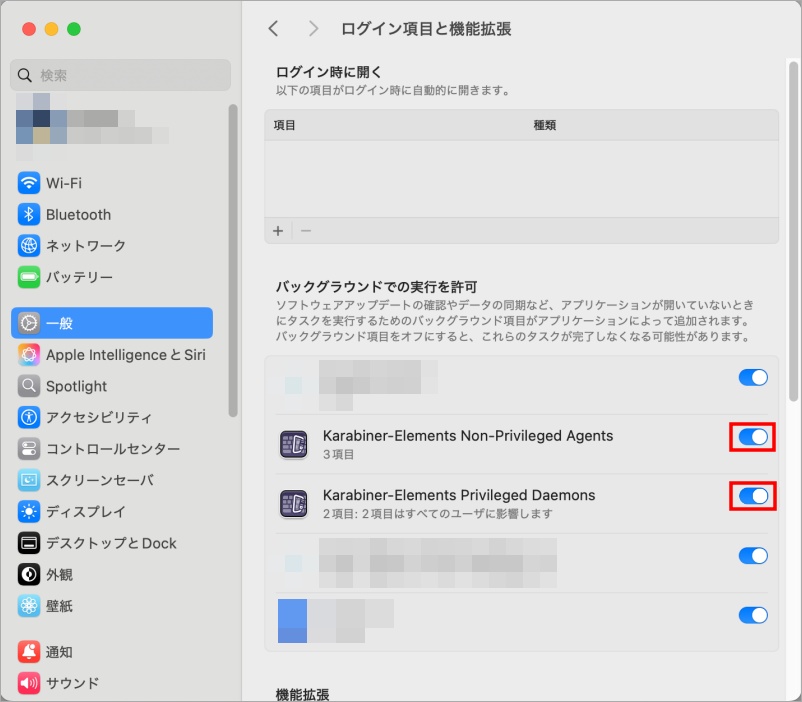Screen dimensions: 802x702
Task: Click the 検索 search field
Action: click(x=120, y=75)
